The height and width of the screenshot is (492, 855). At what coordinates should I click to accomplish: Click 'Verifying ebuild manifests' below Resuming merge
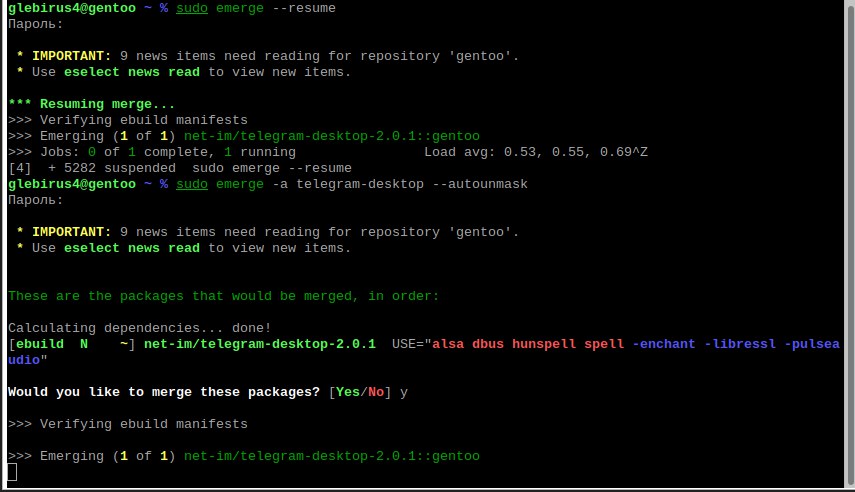pos(143,120)
